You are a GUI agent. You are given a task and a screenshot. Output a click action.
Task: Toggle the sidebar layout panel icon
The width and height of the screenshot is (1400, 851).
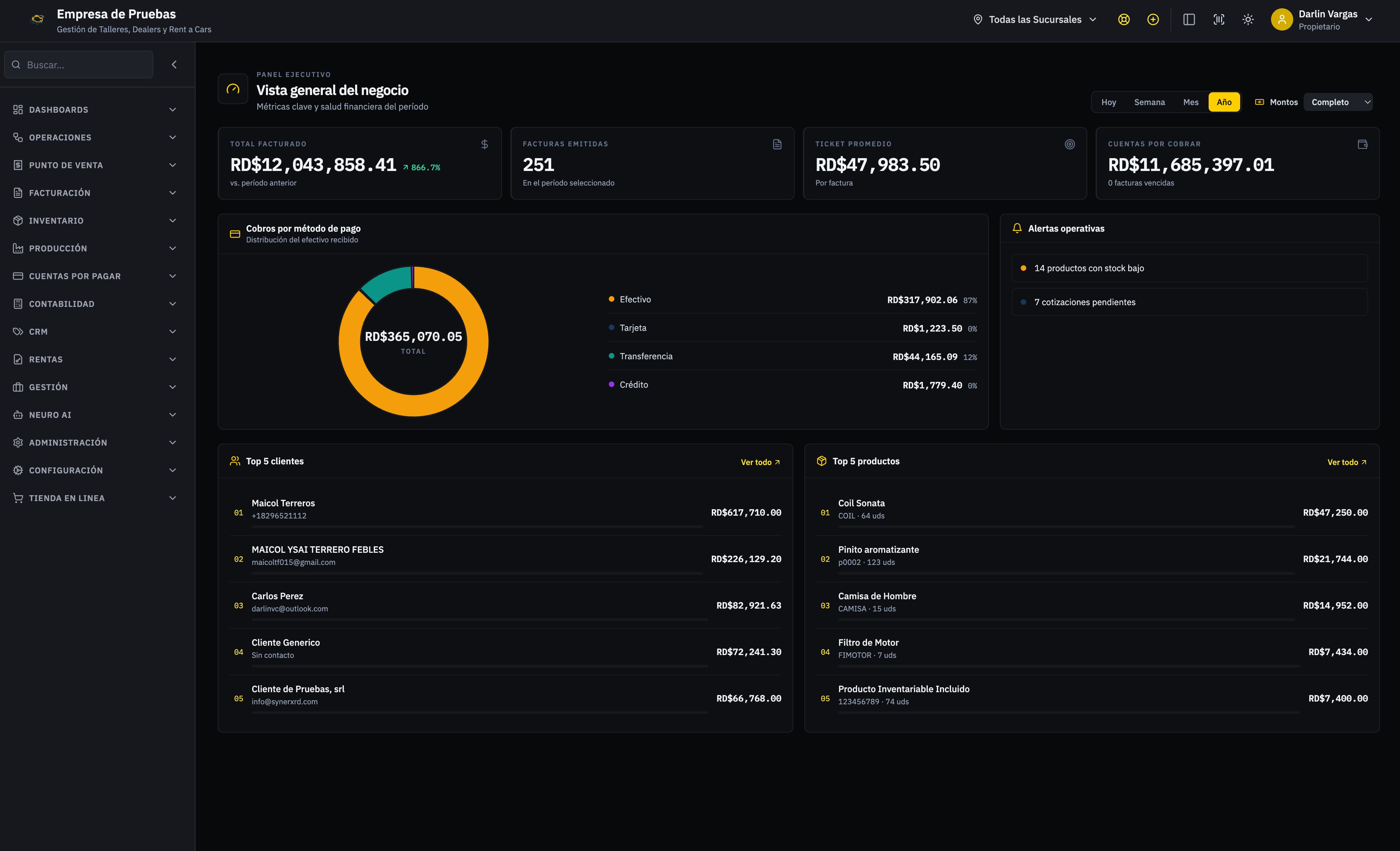[1189, 19]
